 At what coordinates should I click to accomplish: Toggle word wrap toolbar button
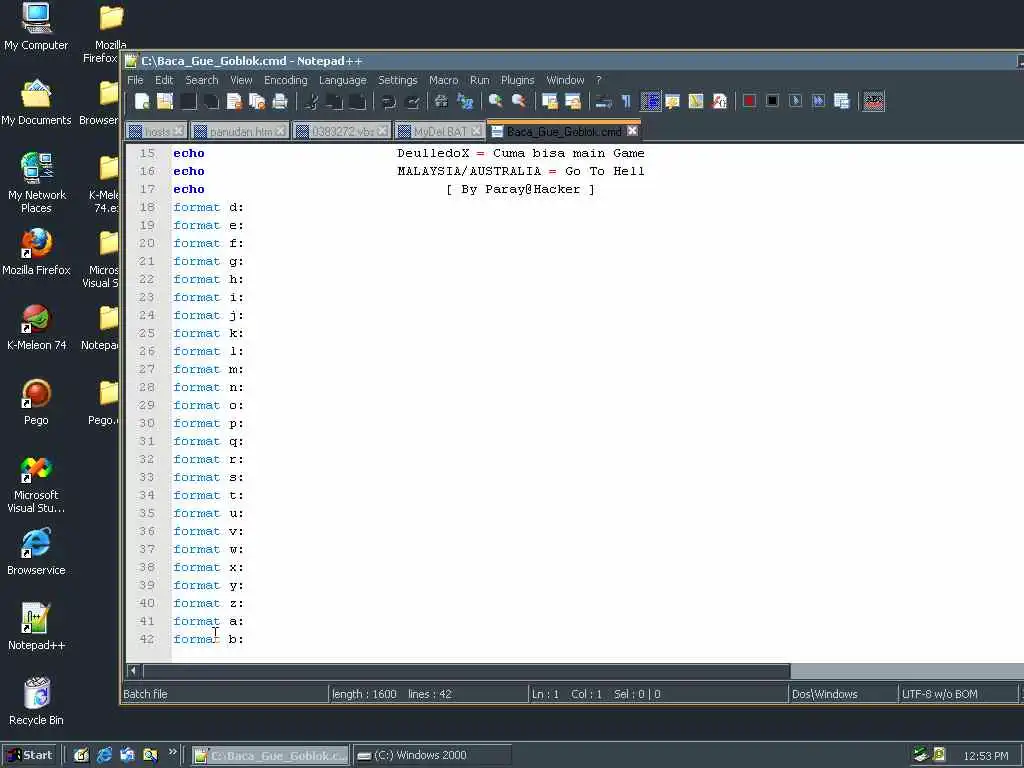coord(603,101)
